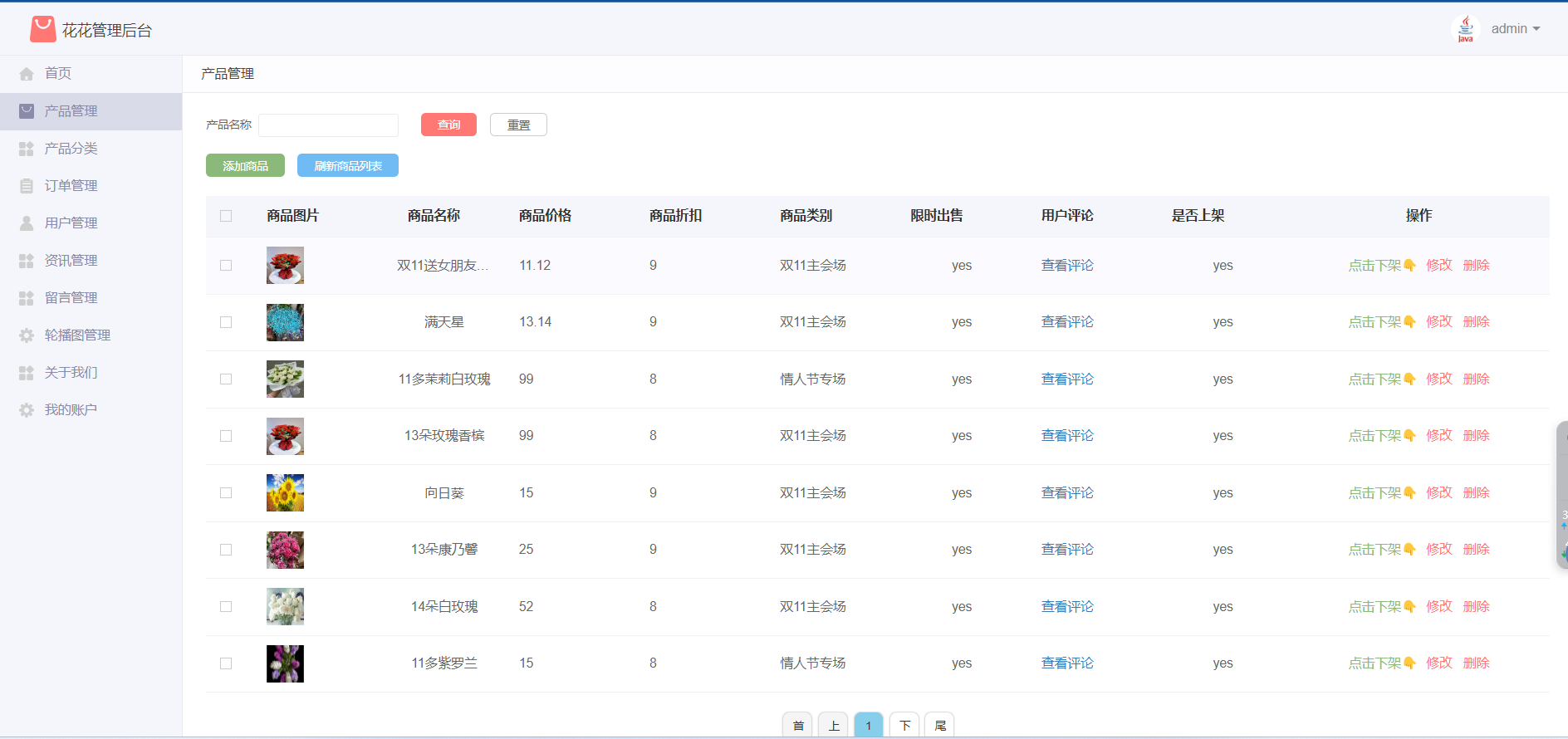This screenshot has height=739, width=1568.
Task: Select page 1 in pagination
Action: (869, 725)
